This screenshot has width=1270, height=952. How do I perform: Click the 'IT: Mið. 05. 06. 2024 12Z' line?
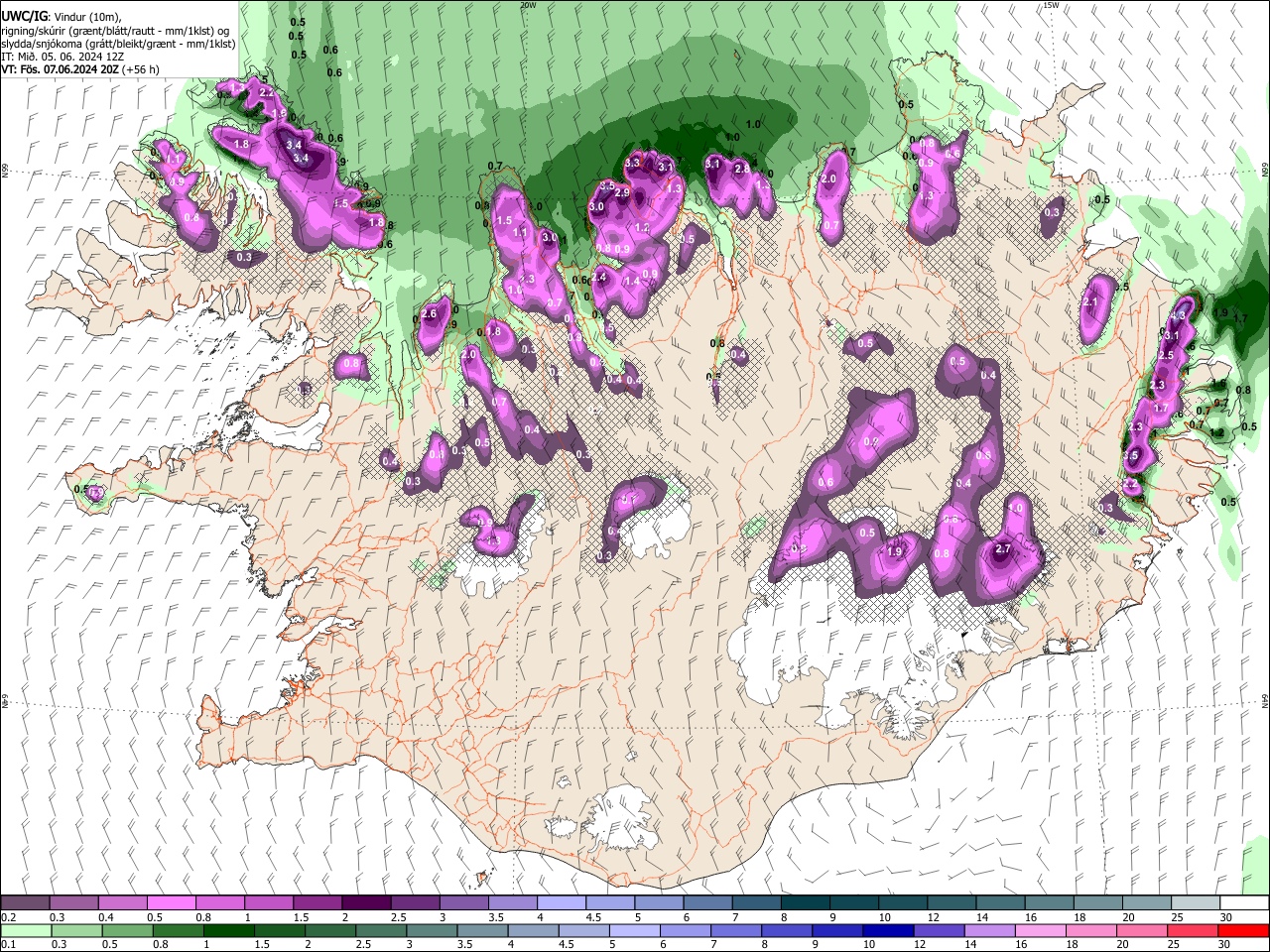(x=62, y=57)
